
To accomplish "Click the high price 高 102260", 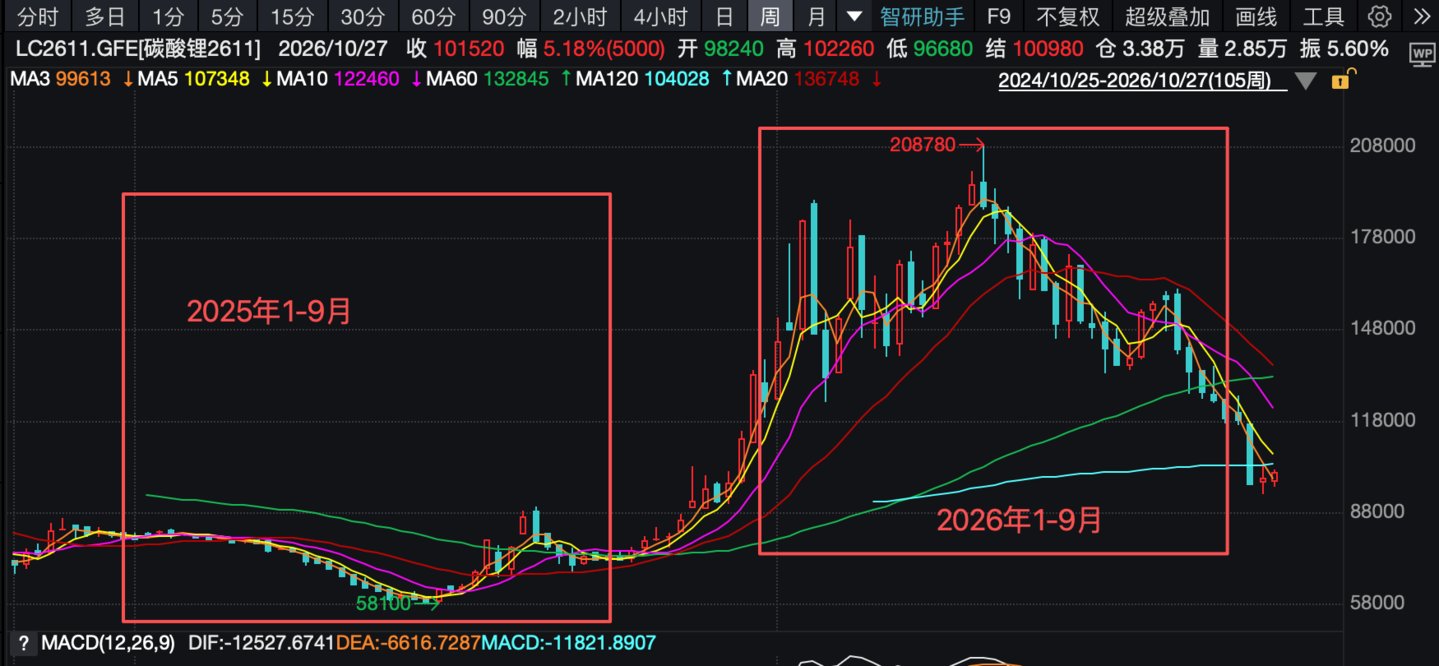I will coord(825,49).
